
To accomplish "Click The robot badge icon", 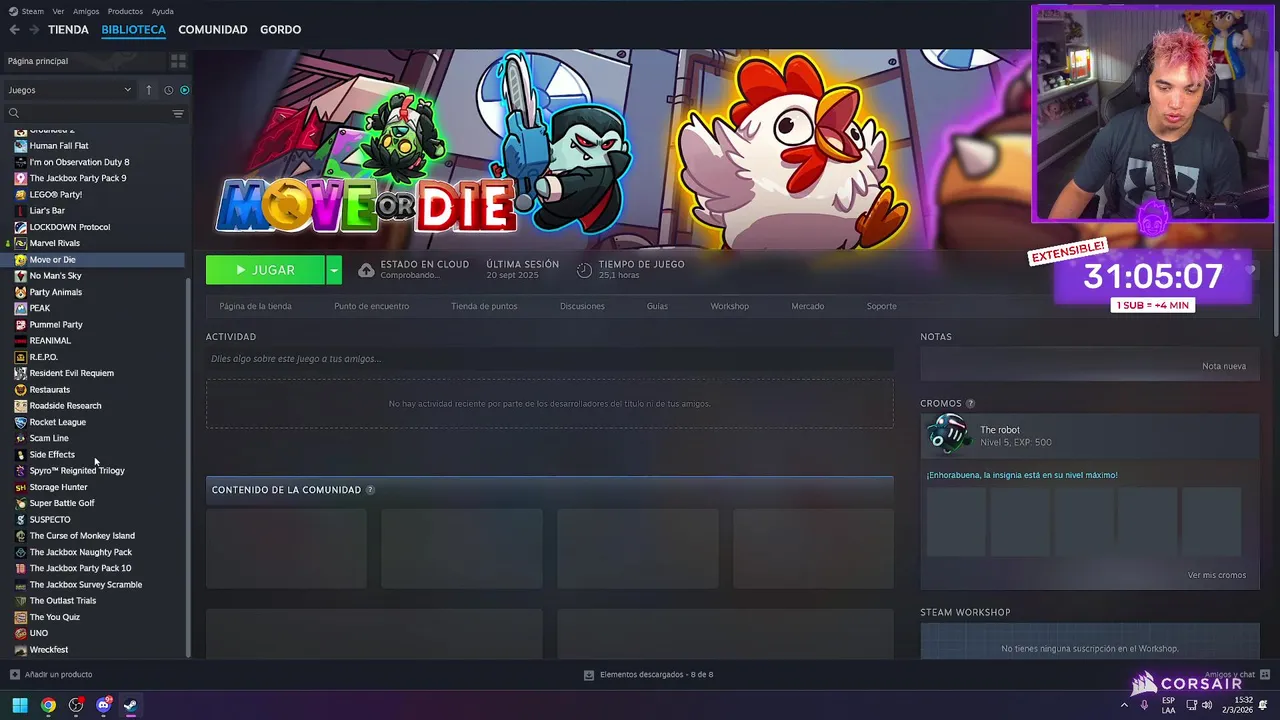I will click(947, 435).
